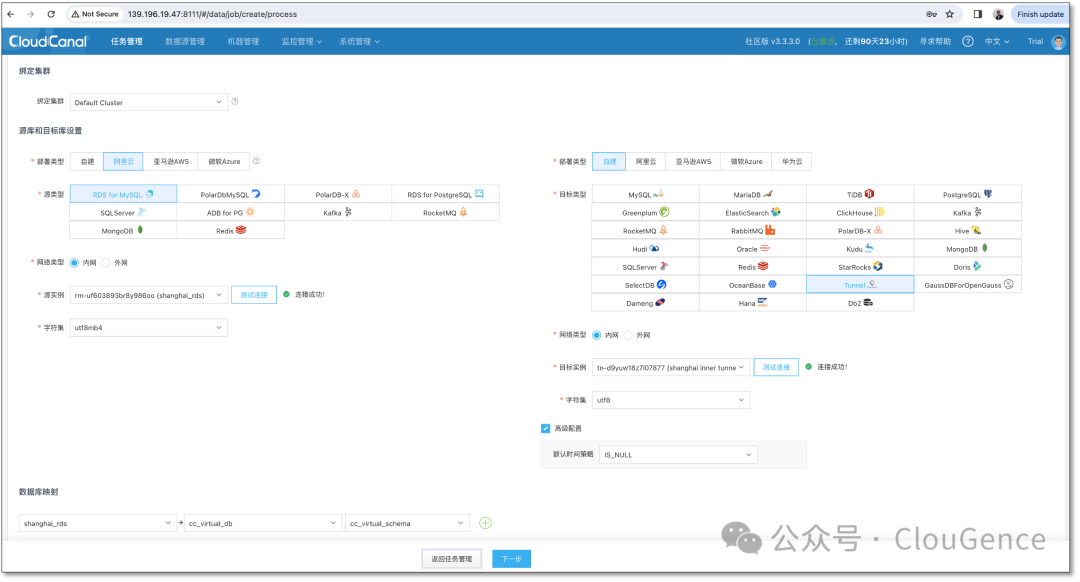This screenshot has width=1080, height=582.
Task: Select TiDB as target type
Action: tap(860, 194)
